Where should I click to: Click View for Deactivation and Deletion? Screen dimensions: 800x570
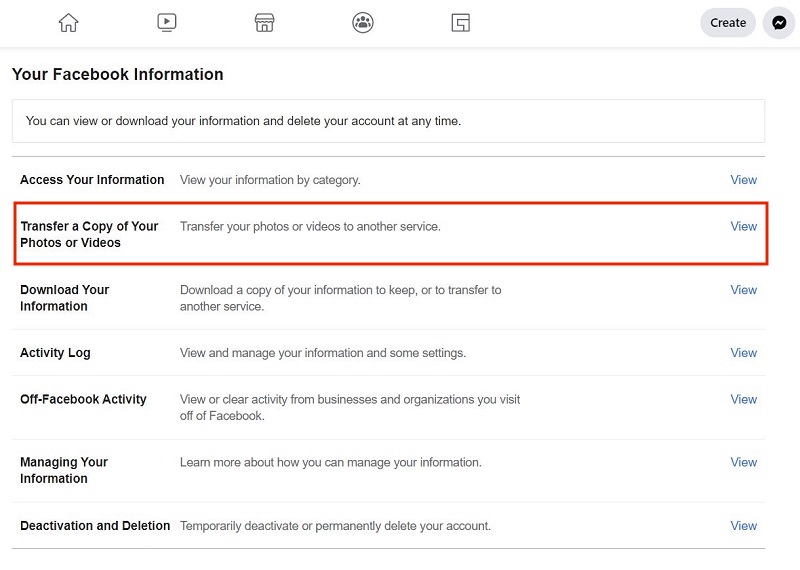[x=743, y=526]
